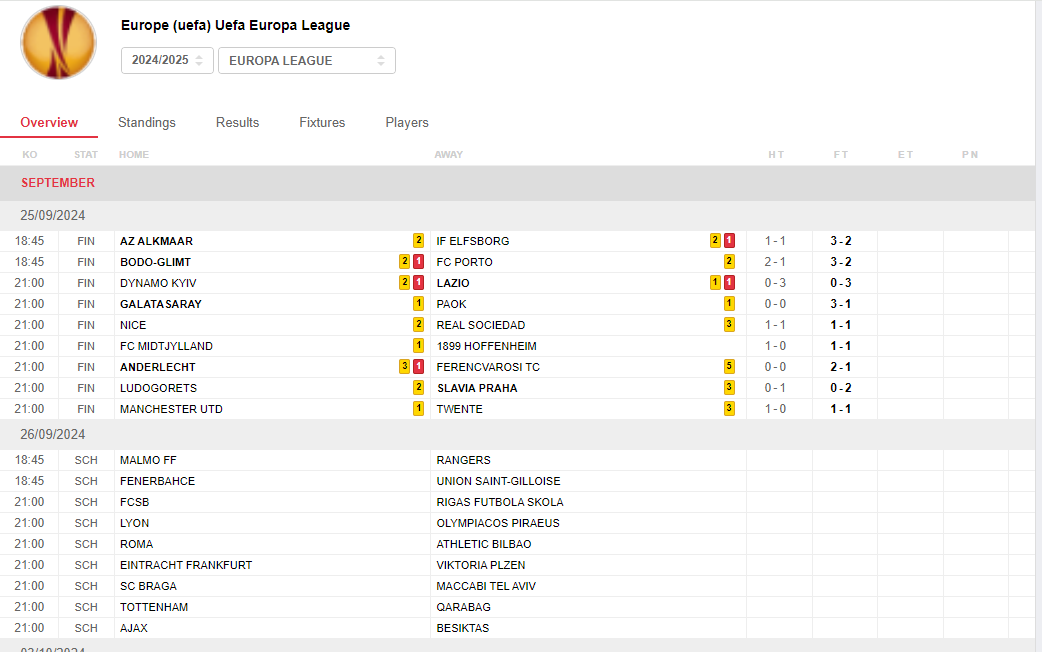Image resolution: width=1042 pixels, height=652 pixels.
Task: Open the Manchester Utd team link
Action: tap(171, 409)
